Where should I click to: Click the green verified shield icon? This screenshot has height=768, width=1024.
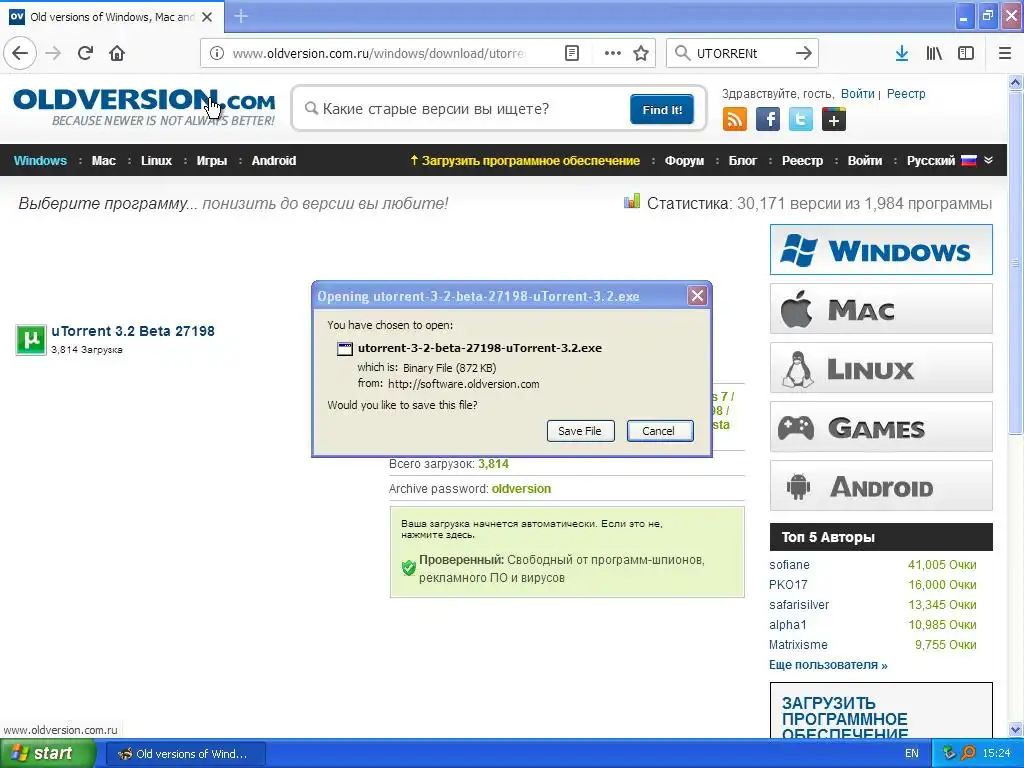click(x=409, y=568)
